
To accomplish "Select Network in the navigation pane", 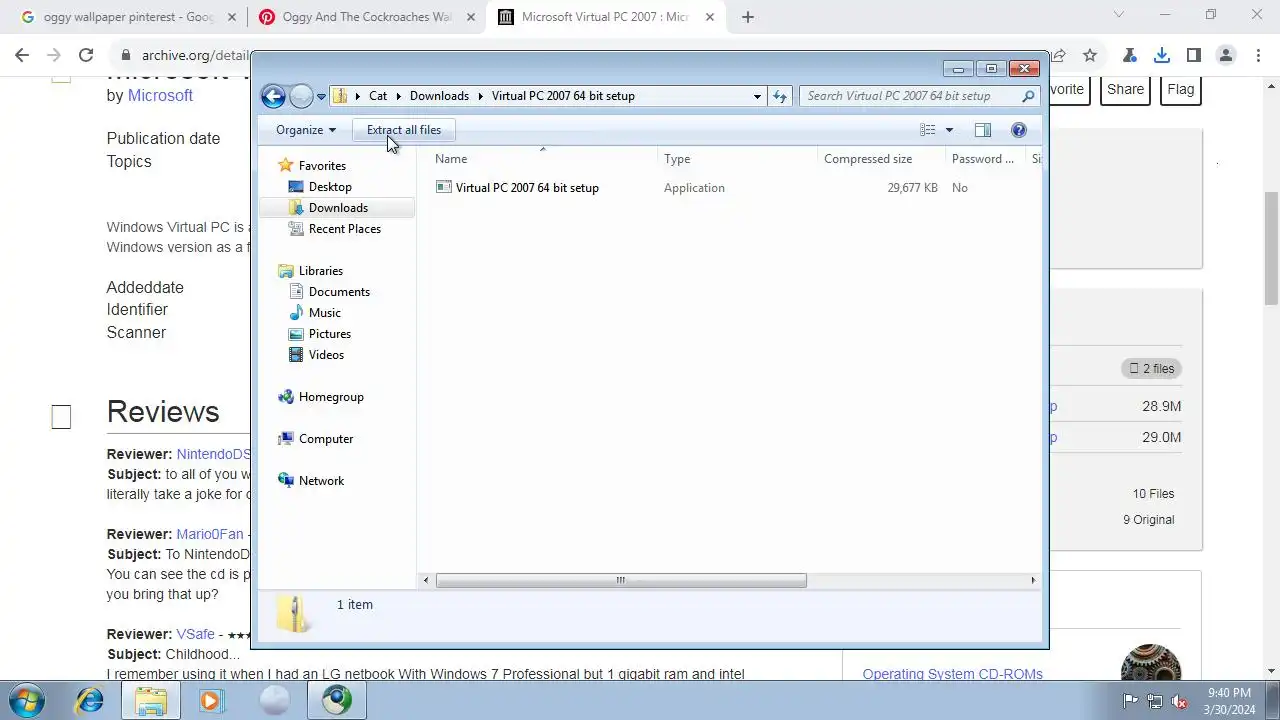I will click(x=321, y=481).
